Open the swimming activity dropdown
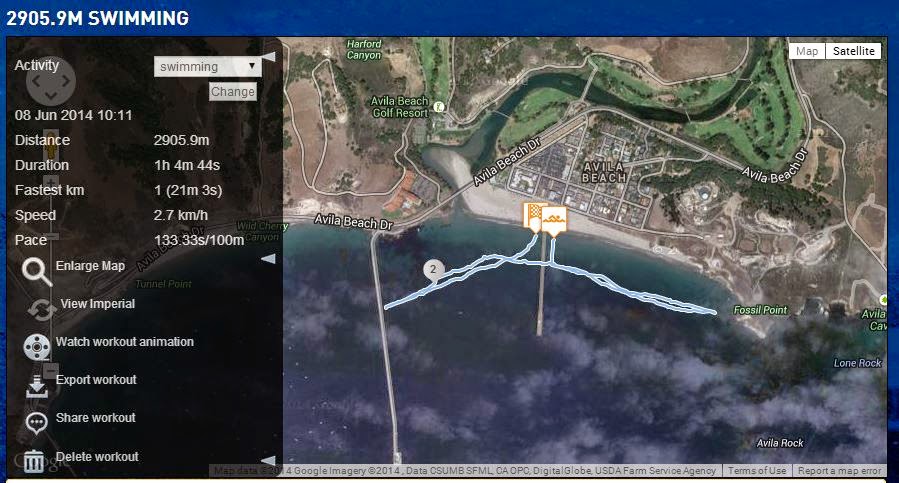 208,67
